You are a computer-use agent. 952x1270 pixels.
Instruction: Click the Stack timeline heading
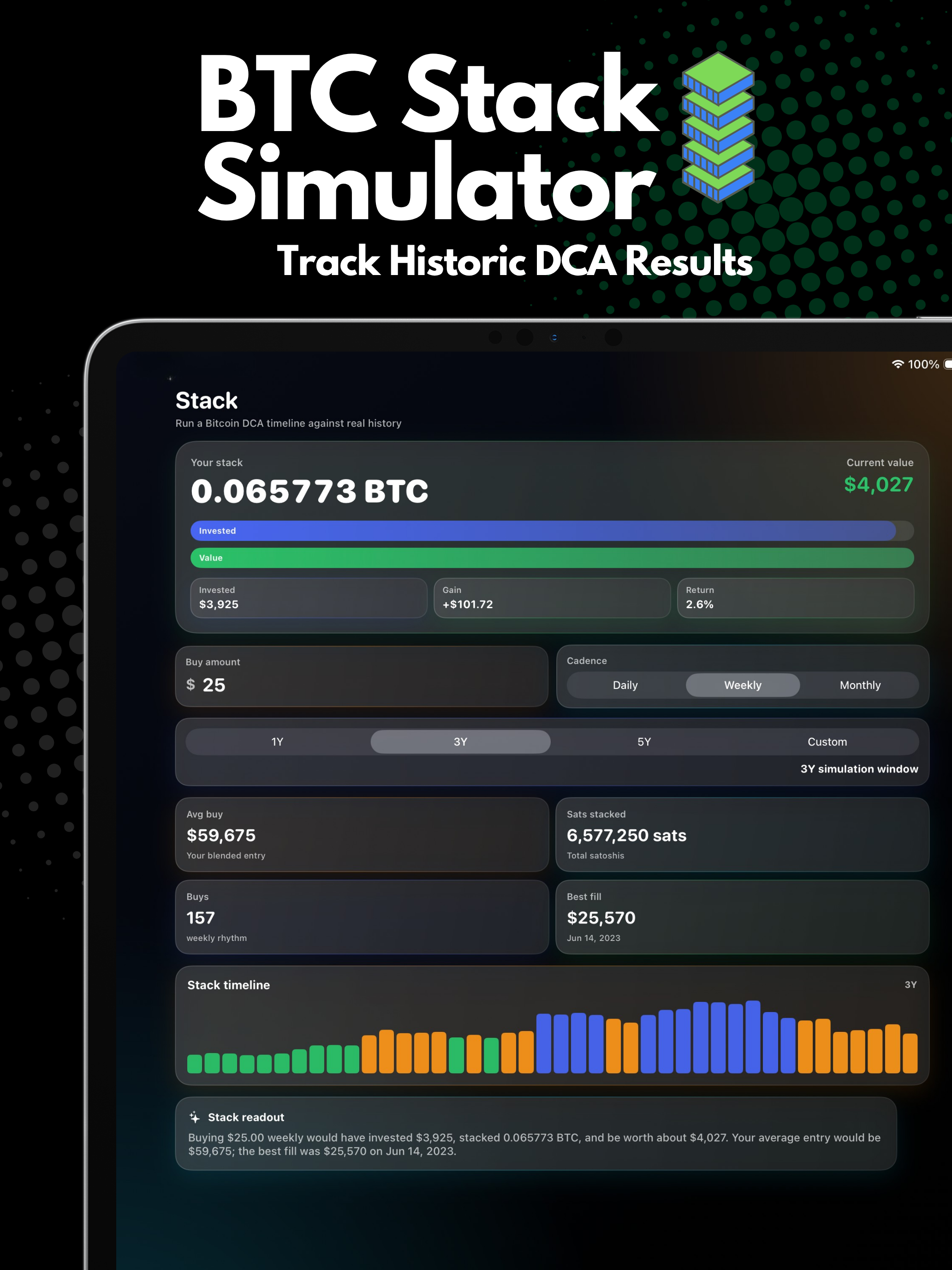(x=228, y=985)
